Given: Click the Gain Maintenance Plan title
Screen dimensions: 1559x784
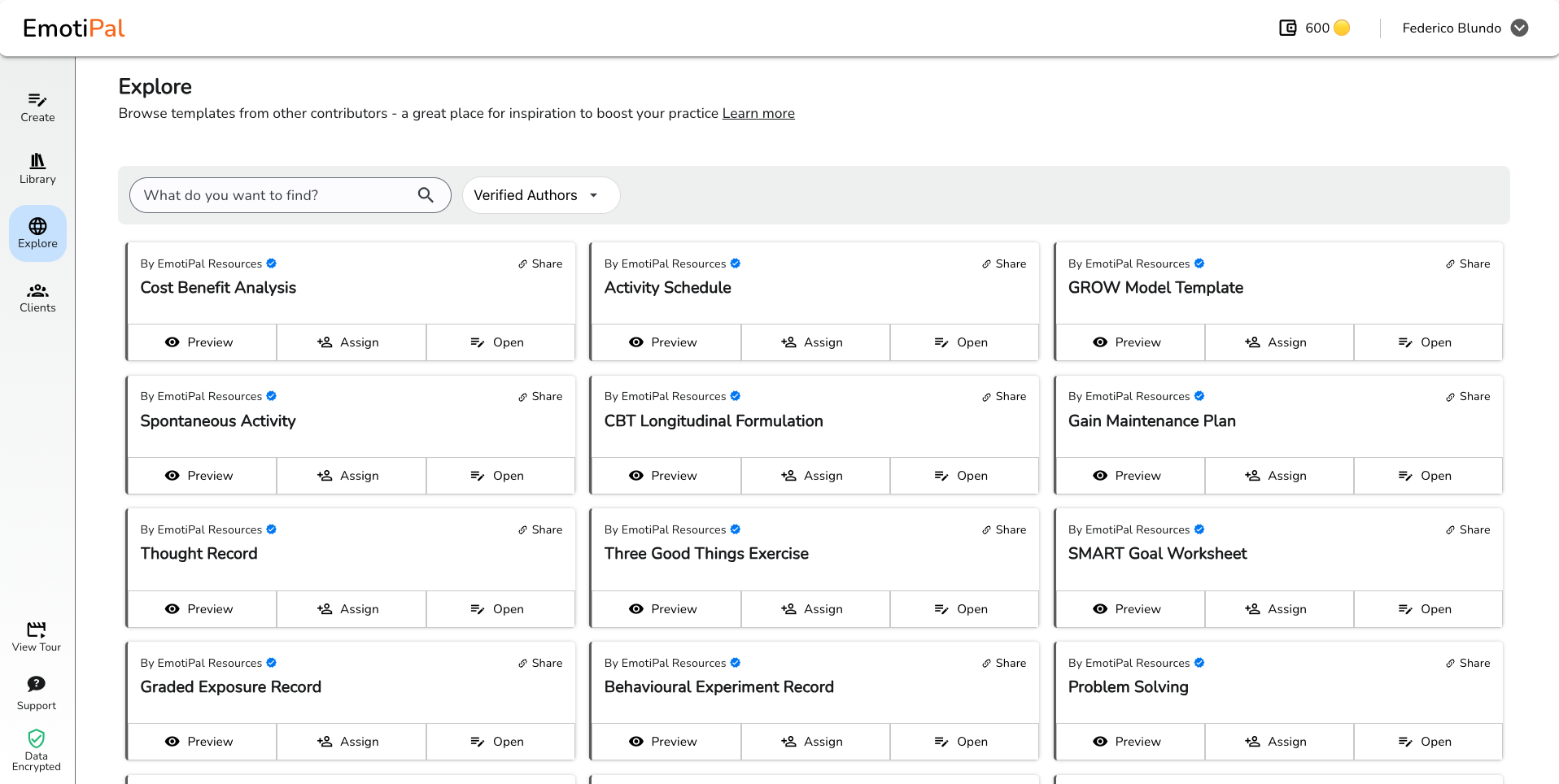Looking at the screenshot, I should tap(1151, 421).
